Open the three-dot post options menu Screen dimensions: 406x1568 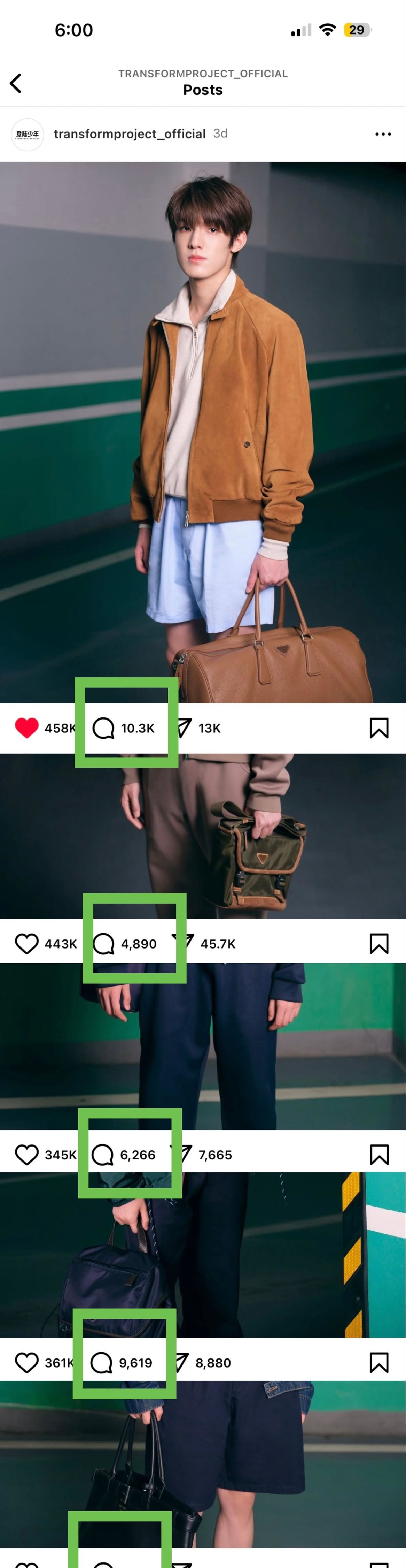[383, 134]
